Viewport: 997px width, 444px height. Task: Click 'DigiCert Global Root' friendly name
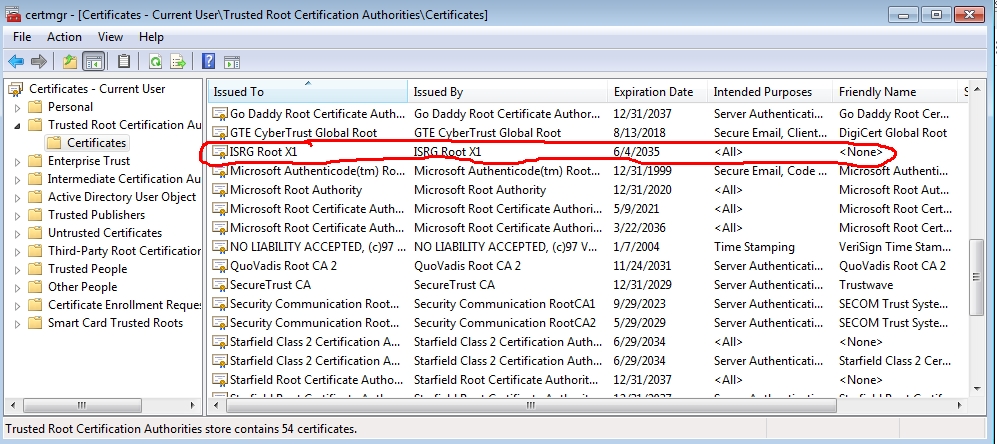(x=893, y=134)
